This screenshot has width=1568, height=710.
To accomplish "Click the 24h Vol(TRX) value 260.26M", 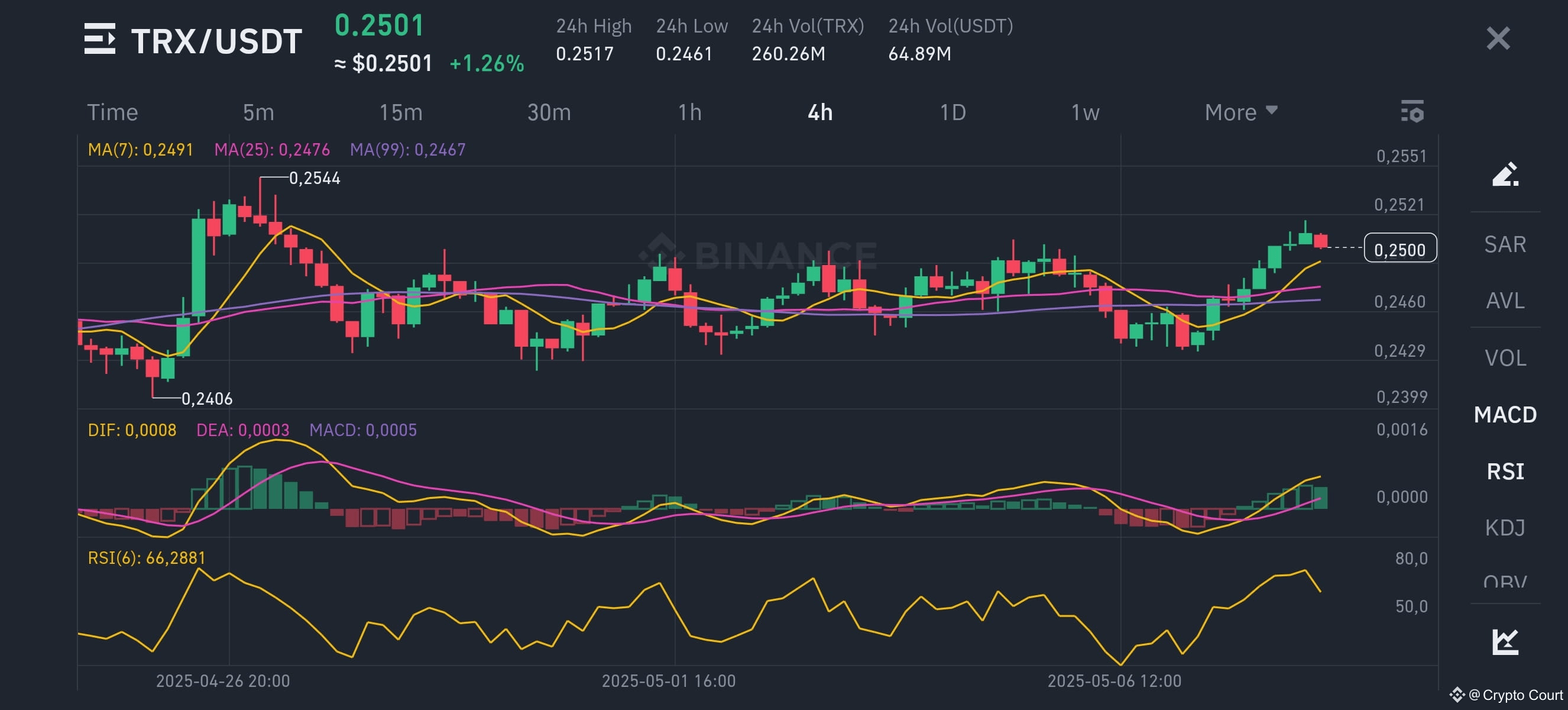I will 788,54.
